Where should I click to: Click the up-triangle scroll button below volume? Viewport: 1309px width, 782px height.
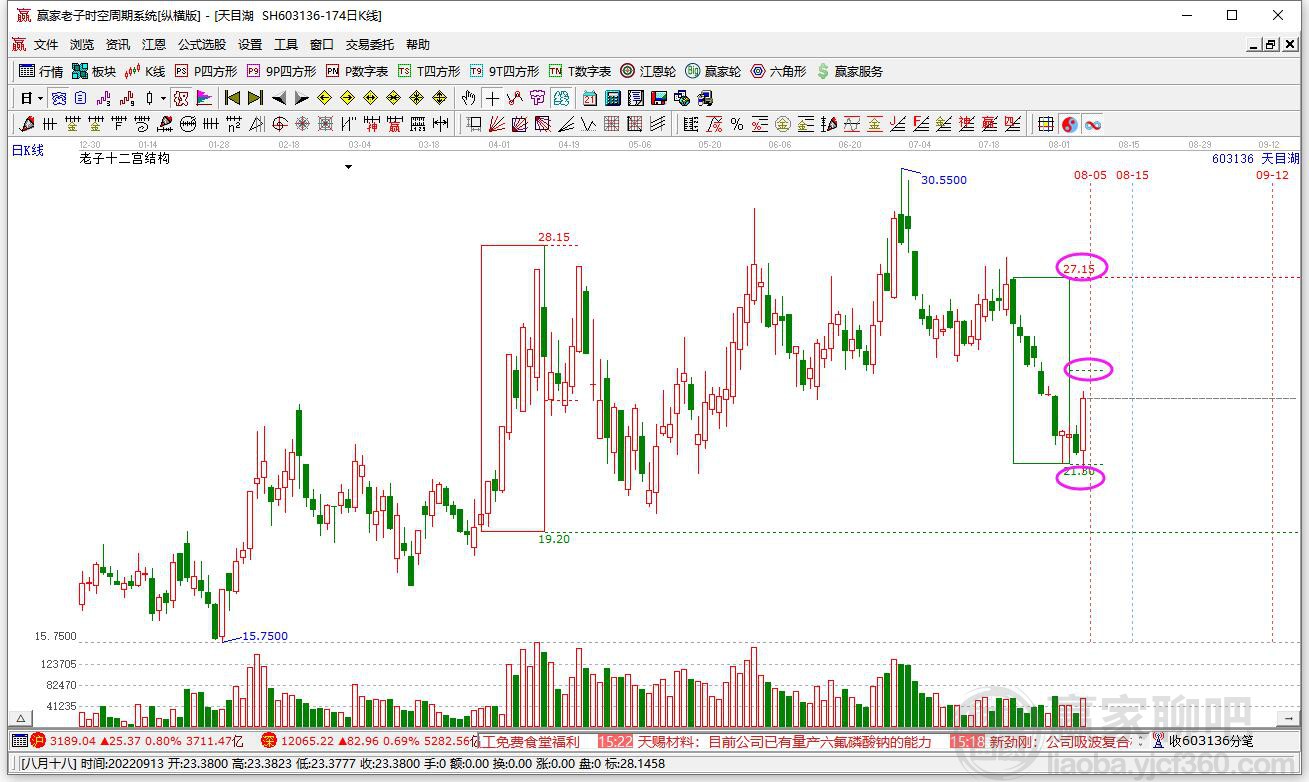pos(19,718)
